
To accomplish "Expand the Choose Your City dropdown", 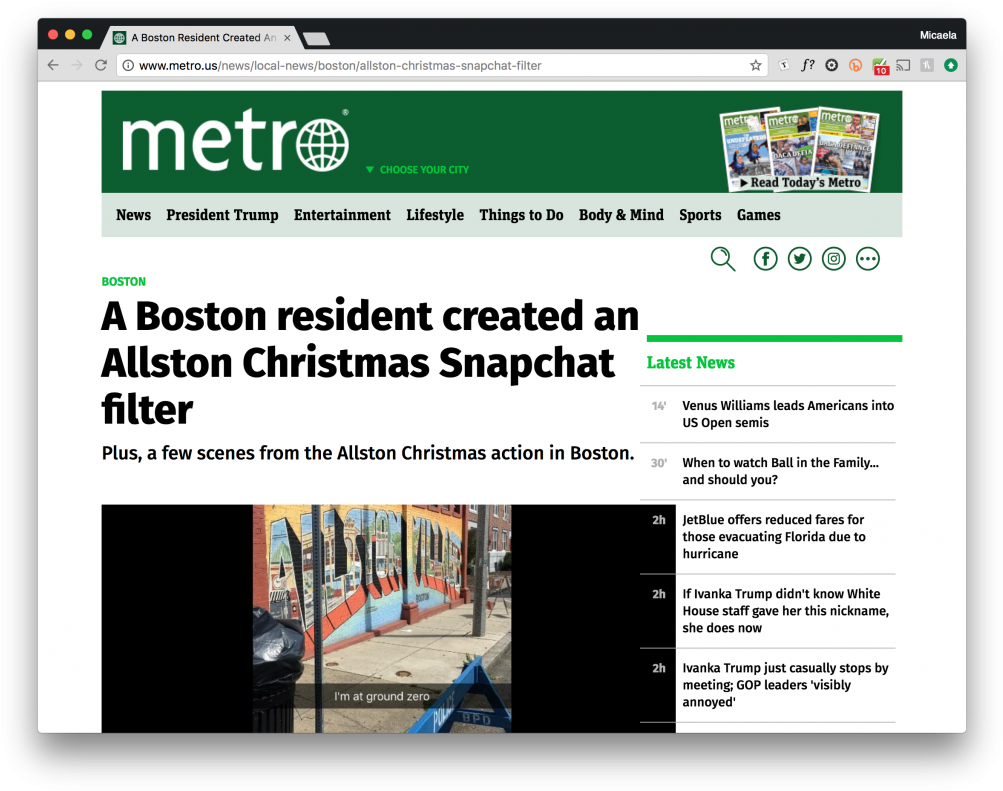I will [417, 169].
